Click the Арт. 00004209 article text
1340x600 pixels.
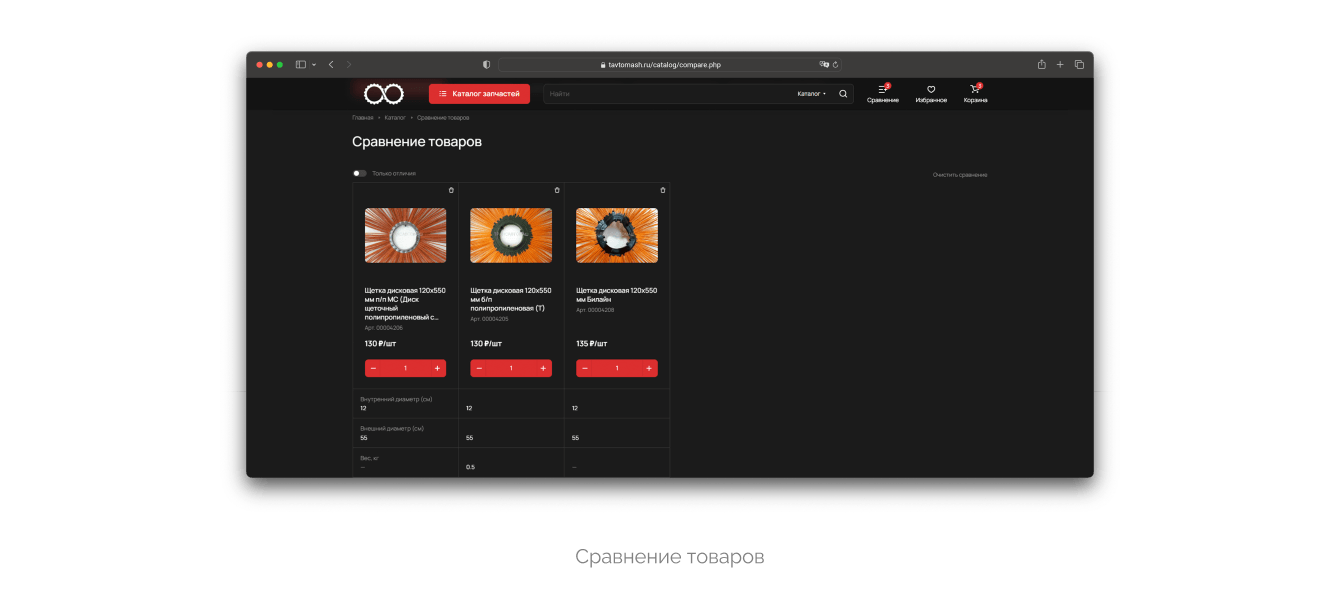[x=595, y=310]
